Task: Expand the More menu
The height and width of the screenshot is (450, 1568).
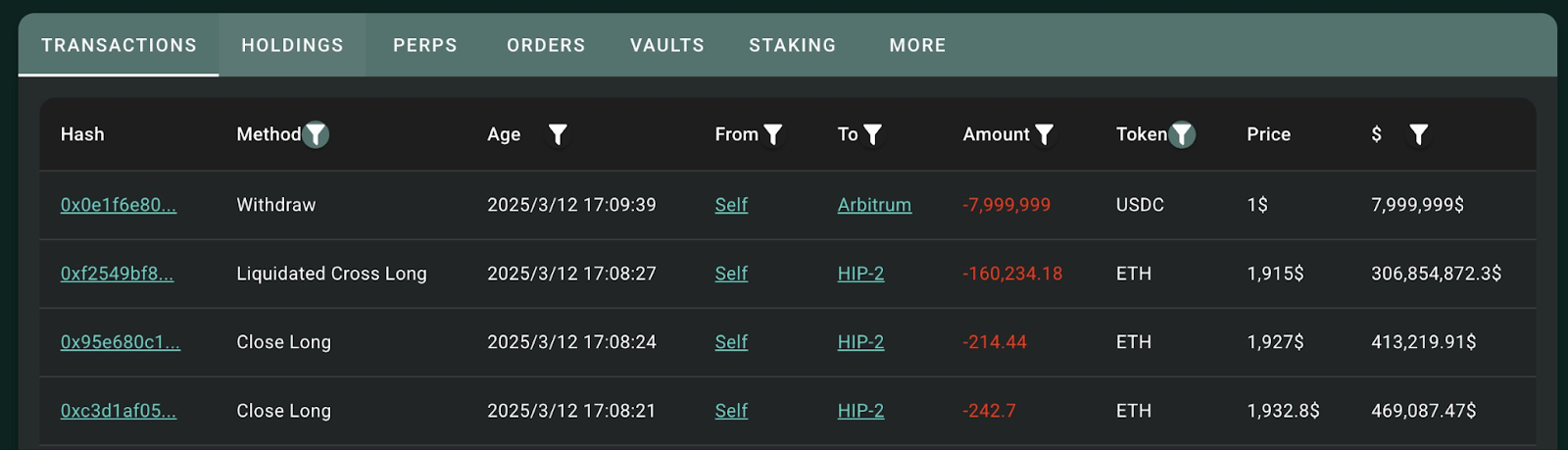Action: 917,45
